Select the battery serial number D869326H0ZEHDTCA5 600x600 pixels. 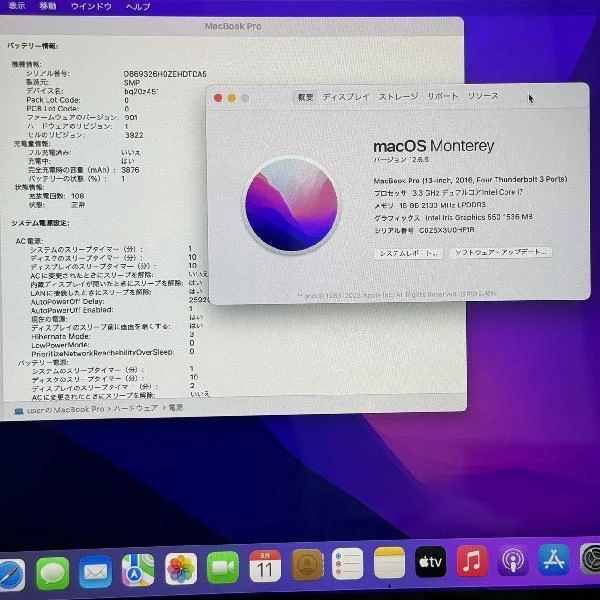click(165, 74)
